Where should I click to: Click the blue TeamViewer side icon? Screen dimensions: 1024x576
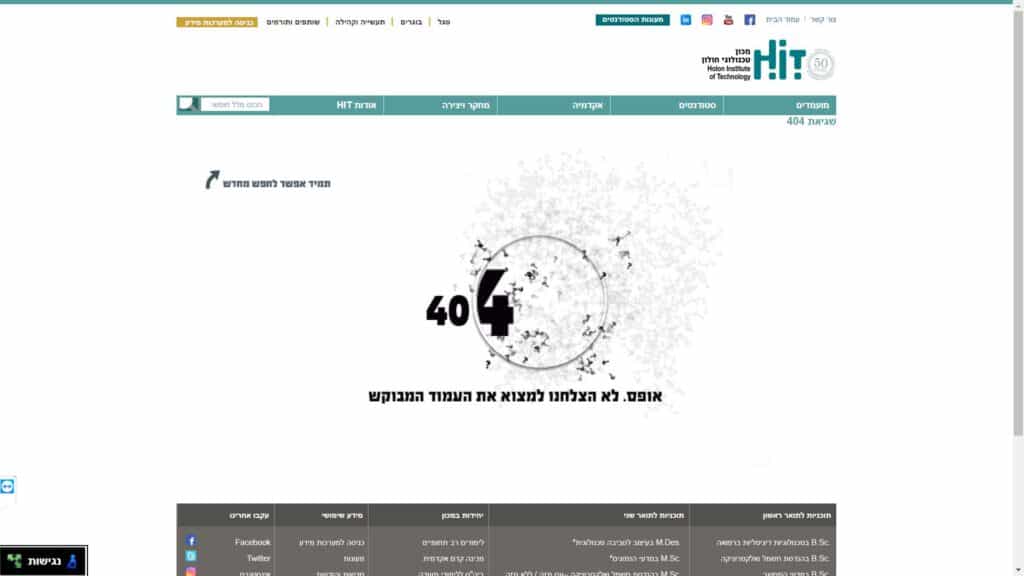point(7,487)
